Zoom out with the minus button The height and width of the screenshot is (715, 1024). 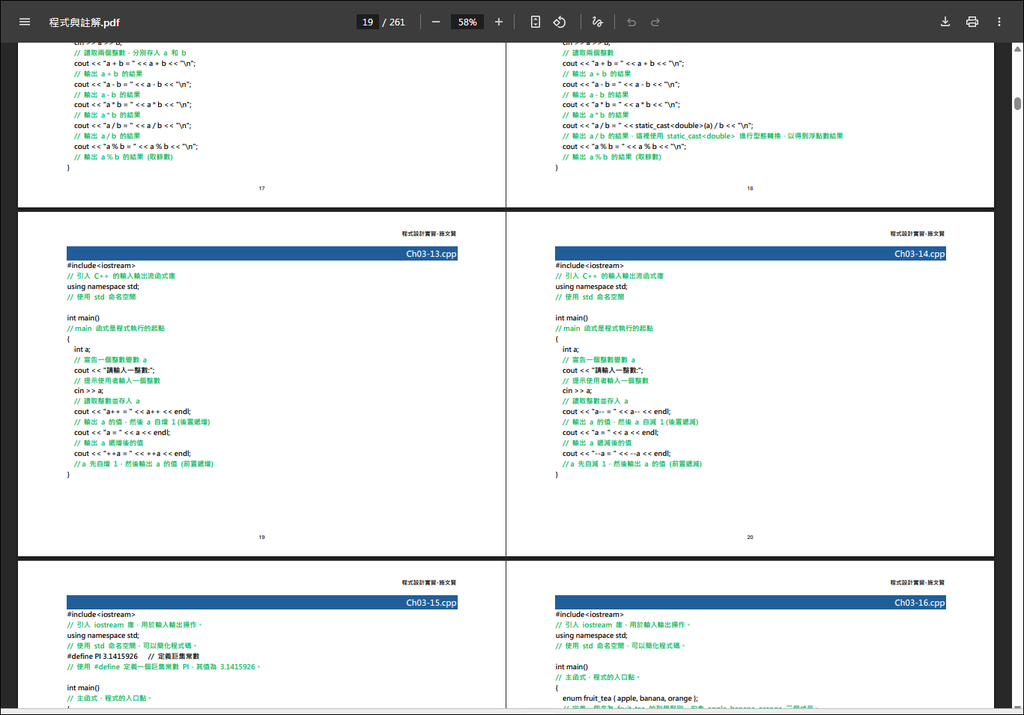(436, 22)
